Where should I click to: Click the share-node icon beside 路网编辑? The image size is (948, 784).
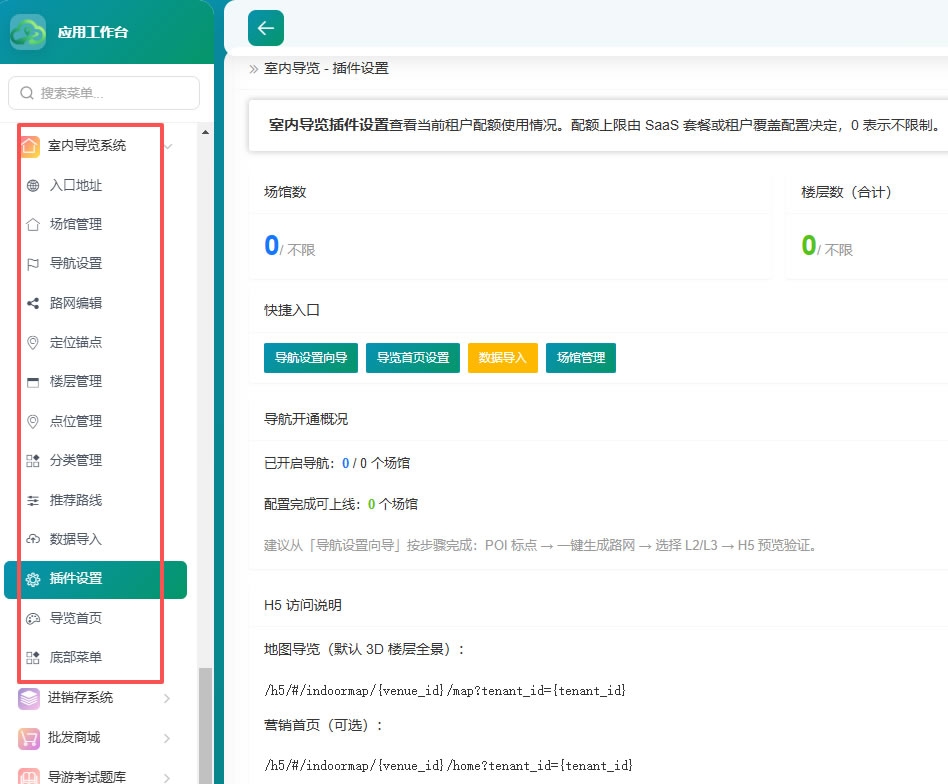pyautogui.click(x=33, y=303)
